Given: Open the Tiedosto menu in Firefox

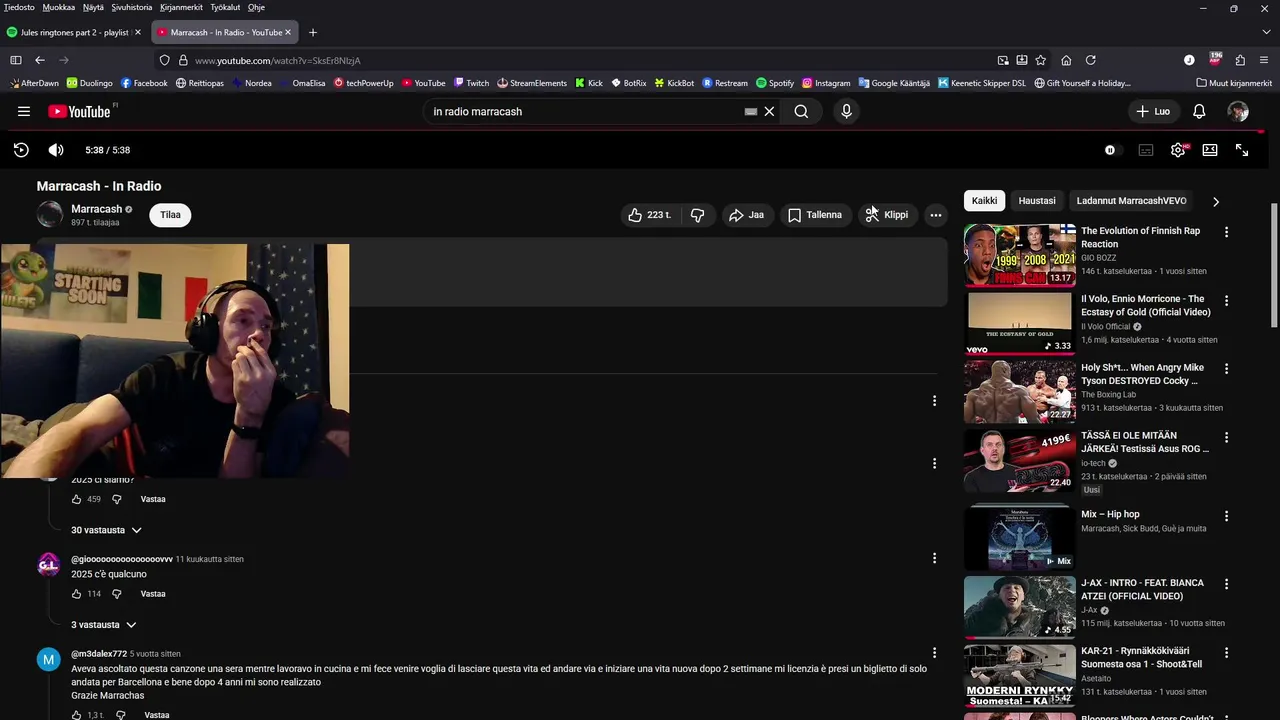Looking at the screenshot, I should 19,7.
